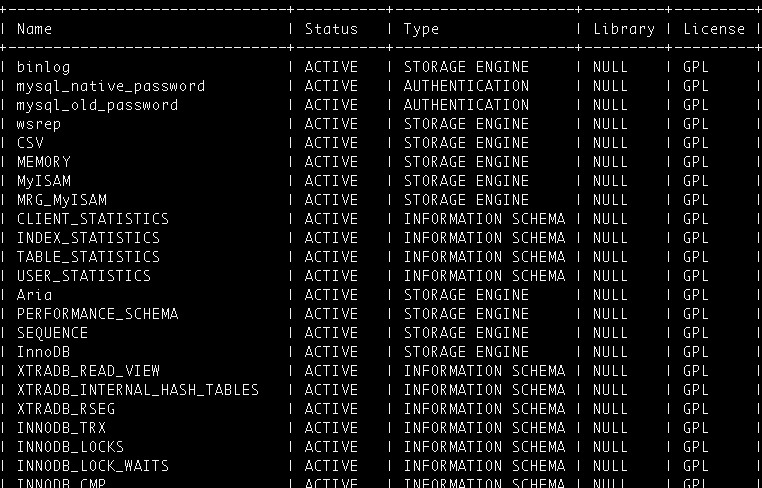This screenshot has height=488, width=762.
Task: Click INNODB_LOCK_WAITS entry
Action: pos(93,466)
